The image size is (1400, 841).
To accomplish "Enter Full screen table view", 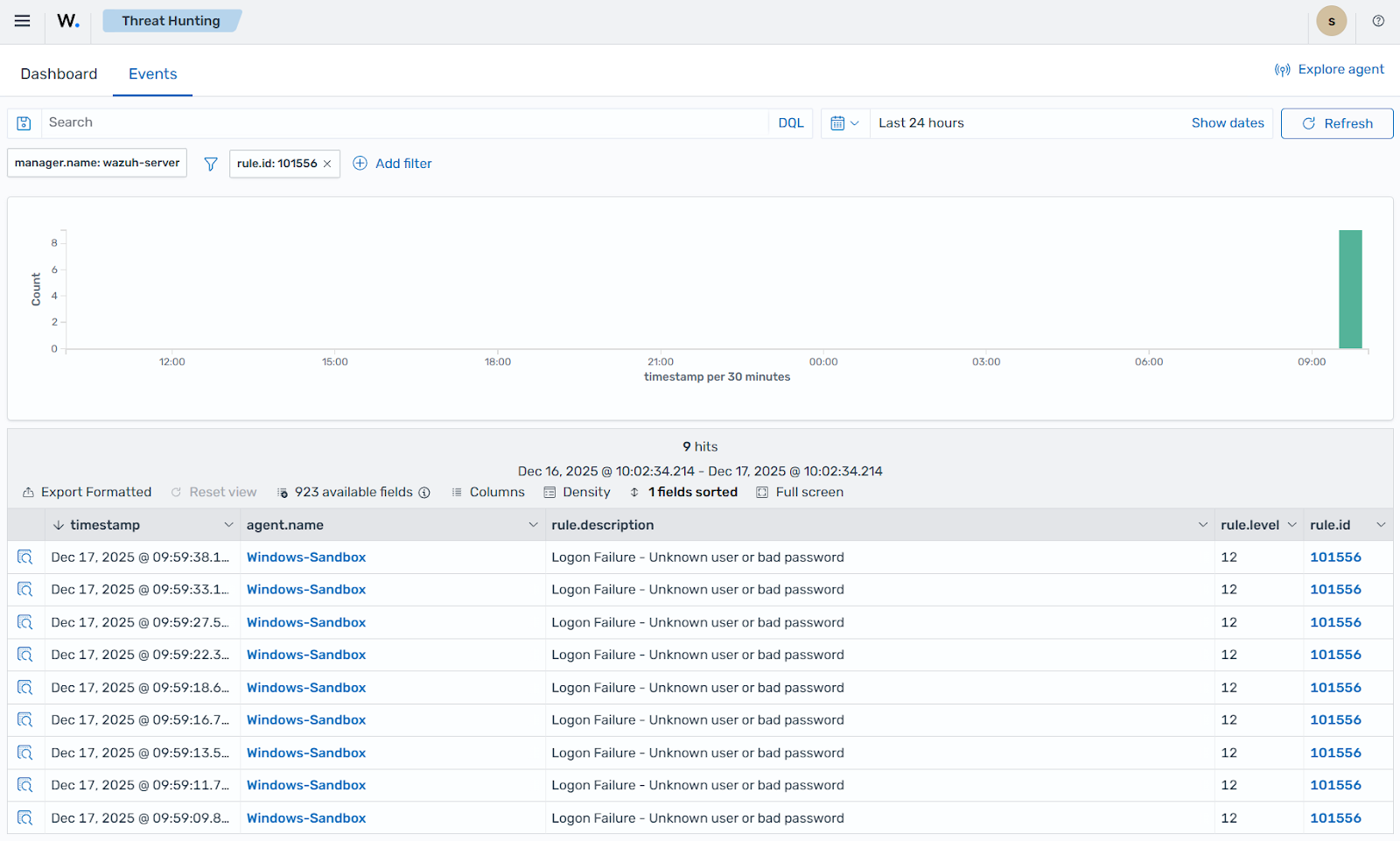I will click(798, 492).
